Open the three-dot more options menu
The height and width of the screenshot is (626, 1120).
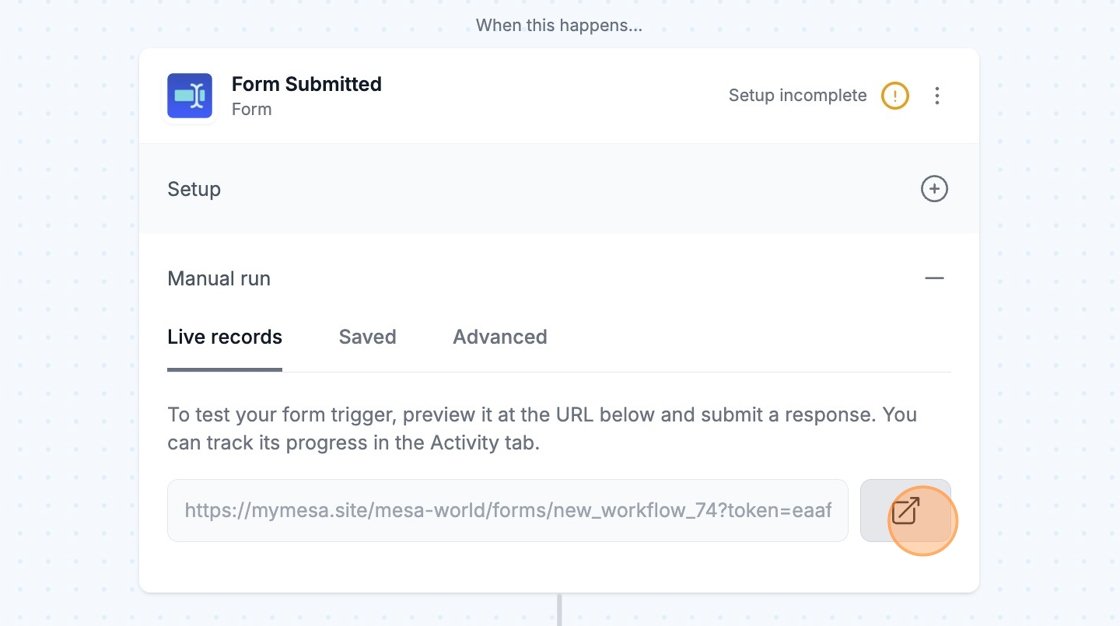[937, 96]
